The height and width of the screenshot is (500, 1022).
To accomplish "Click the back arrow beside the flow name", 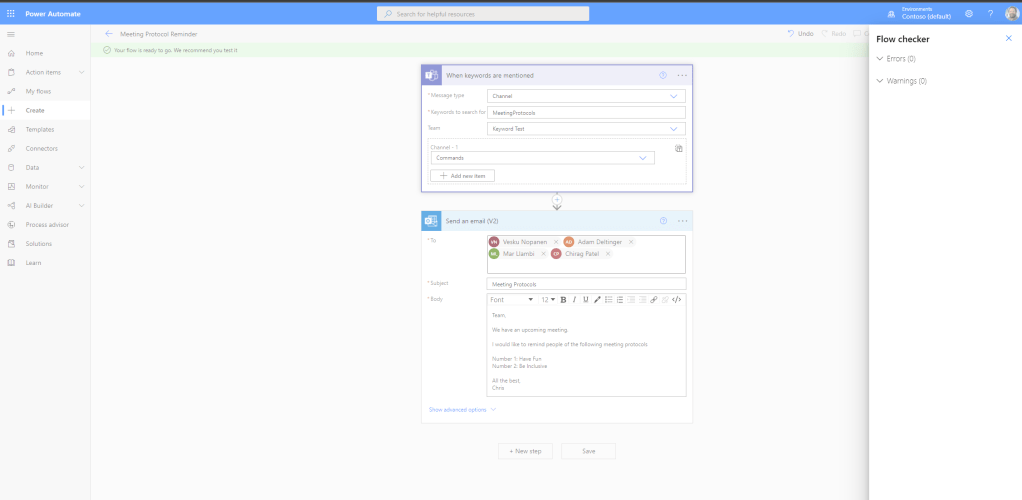I will point(108,34).
